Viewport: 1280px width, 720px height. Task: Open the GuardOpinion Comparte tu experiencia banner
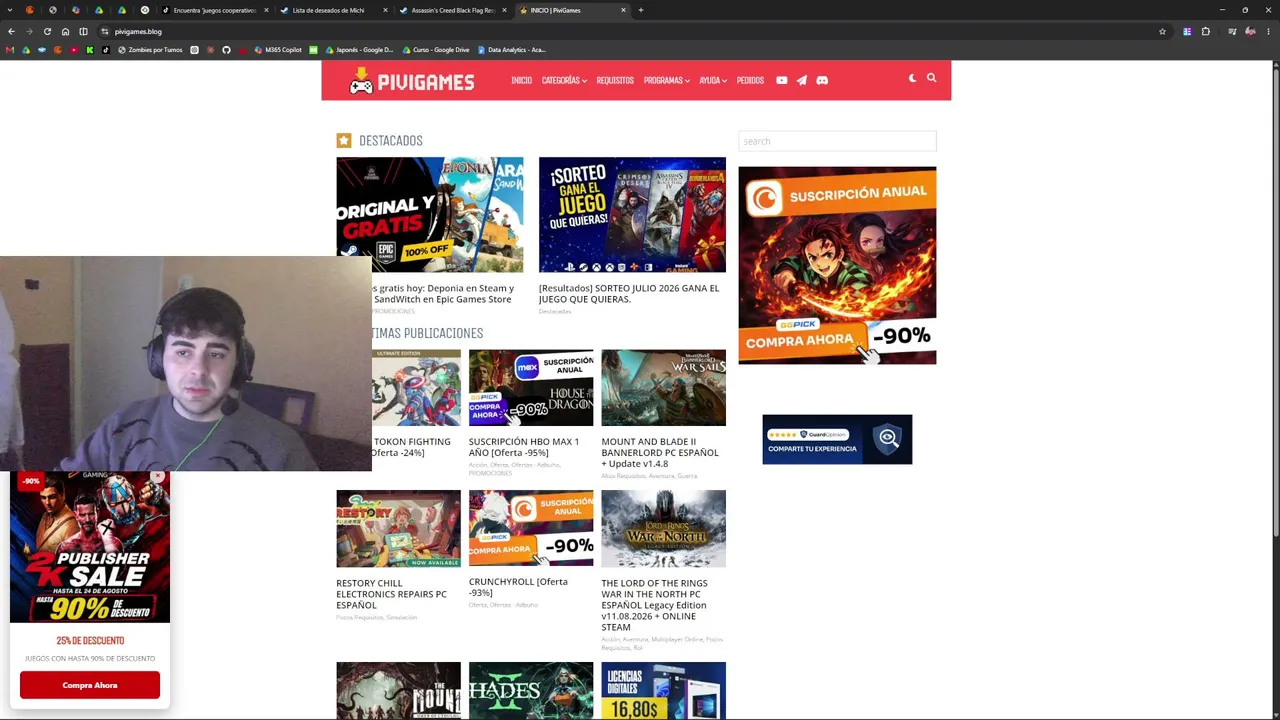[837, 439]
